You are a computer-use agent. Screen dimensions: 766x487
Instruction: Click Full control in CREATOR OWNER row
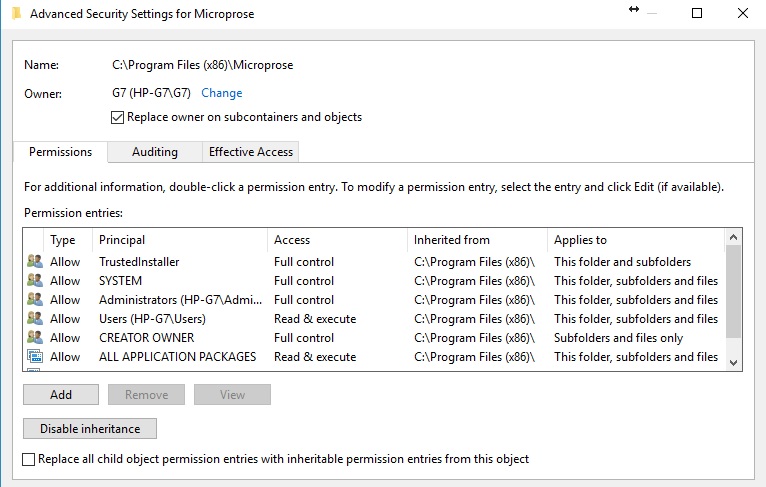click(x=304, y=338)
